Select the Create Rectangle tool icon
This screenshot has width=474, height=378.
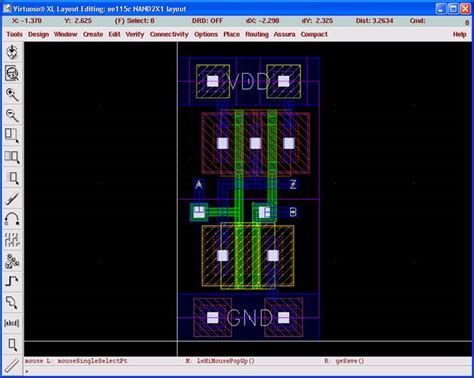click(12, 345)
